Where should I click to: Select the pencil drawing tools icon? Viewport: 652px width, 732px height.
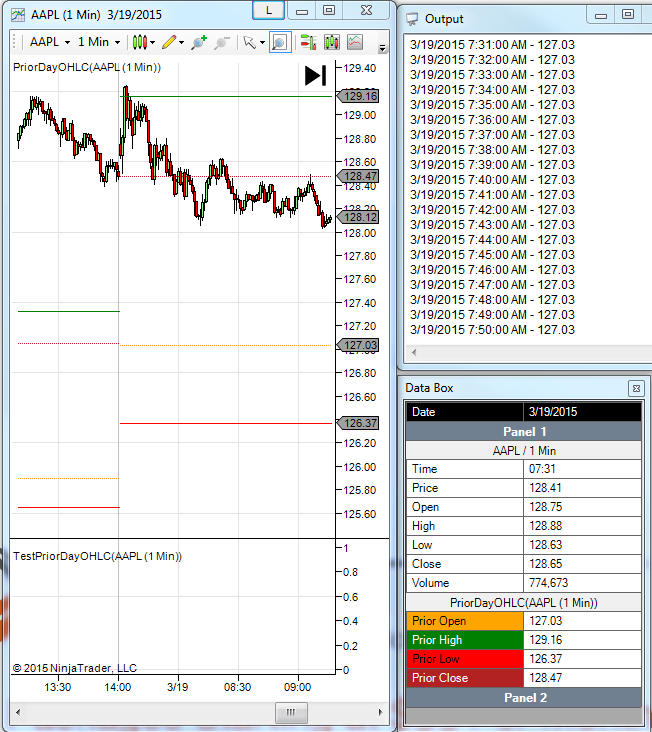[x=169, y=42]
